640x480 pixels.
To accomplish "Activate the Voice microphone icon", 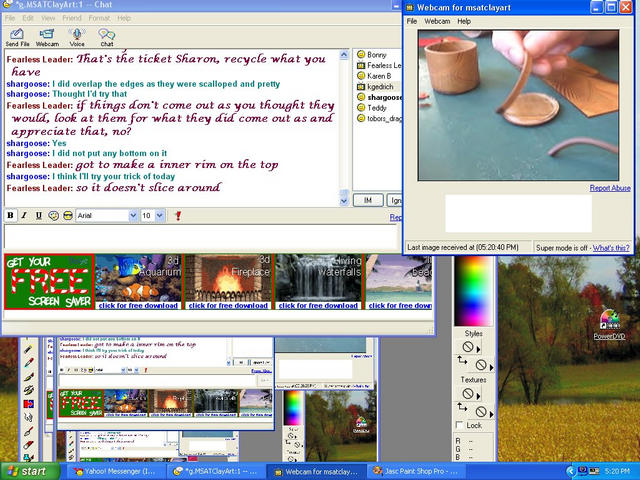I will (77, 38).
